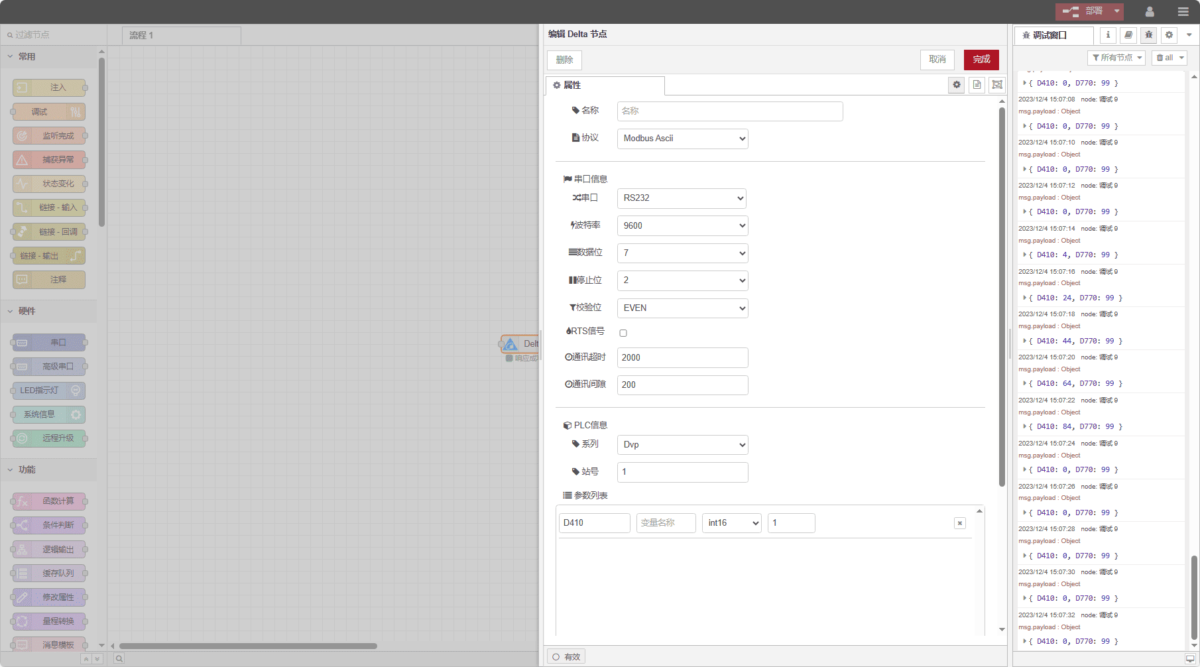Toggle the RTS信号 checkbox
The image size is (1200, 667).
pyautogui.click(x=623, y=333)
